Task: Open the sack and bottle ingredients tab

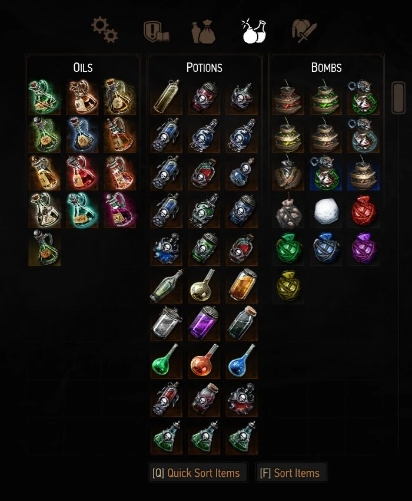Action: click(x=203, y=31)
